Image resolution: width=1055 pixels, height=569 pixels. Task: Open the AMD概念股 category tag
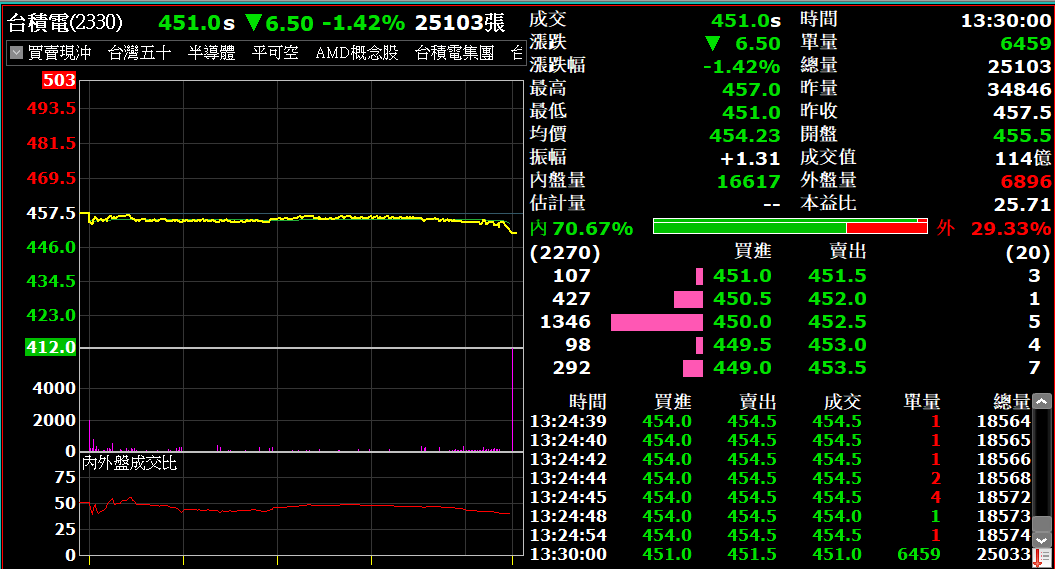(x=357, y=52)
